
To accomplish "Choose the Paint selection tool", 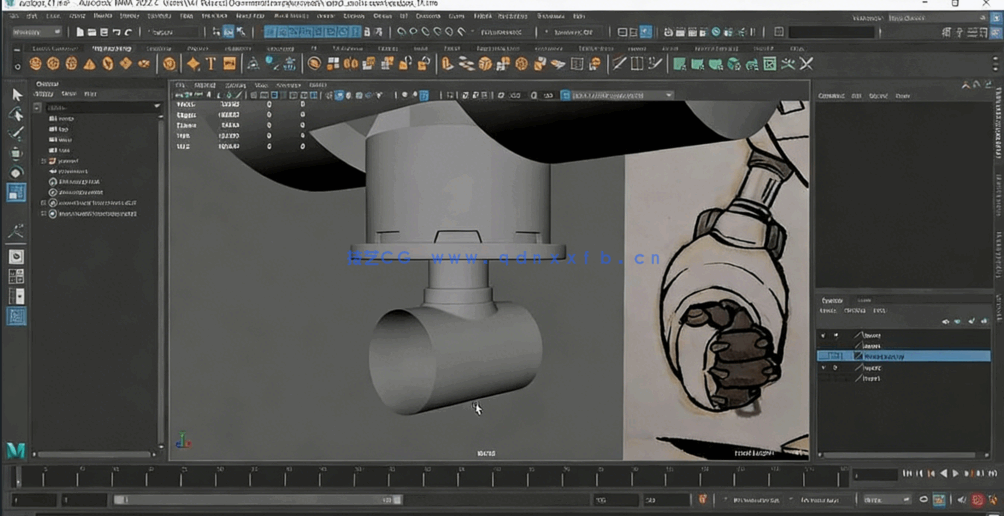I will 16,133.
